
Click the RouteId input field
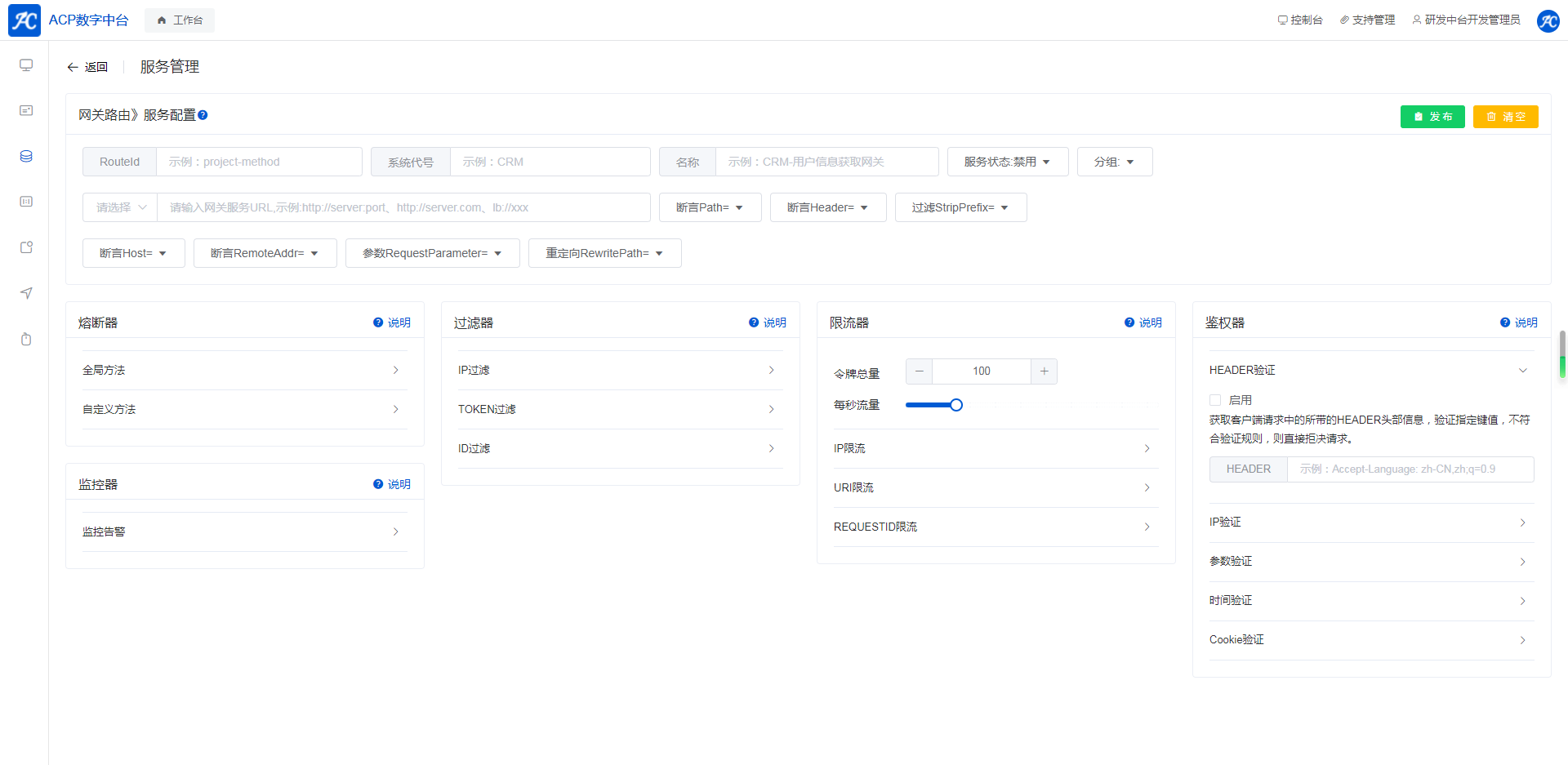tap(258, 162)
